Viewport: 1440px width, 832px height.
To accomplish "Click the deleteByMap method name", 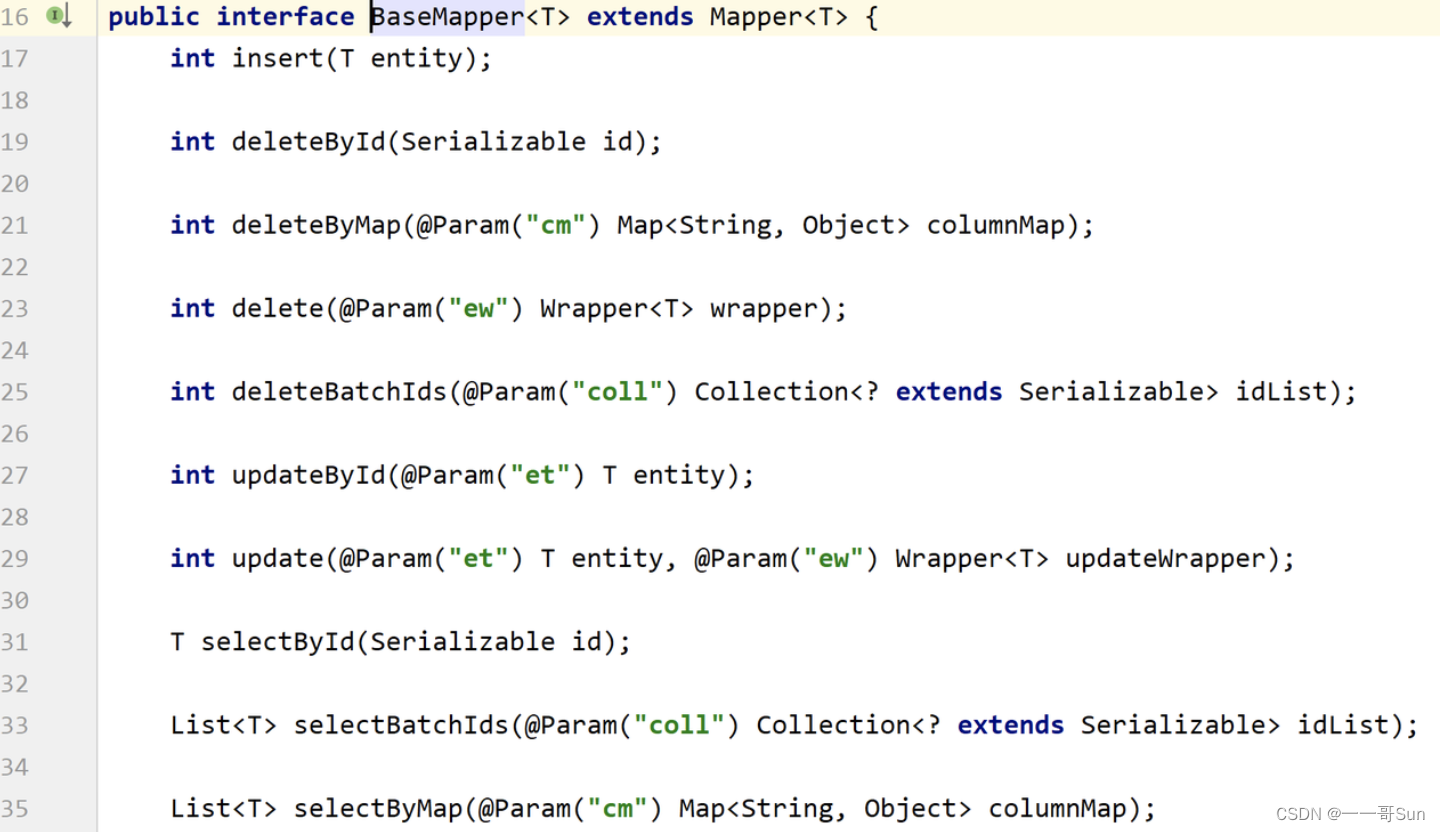I will pyautogui.click(x=317, y=226).
